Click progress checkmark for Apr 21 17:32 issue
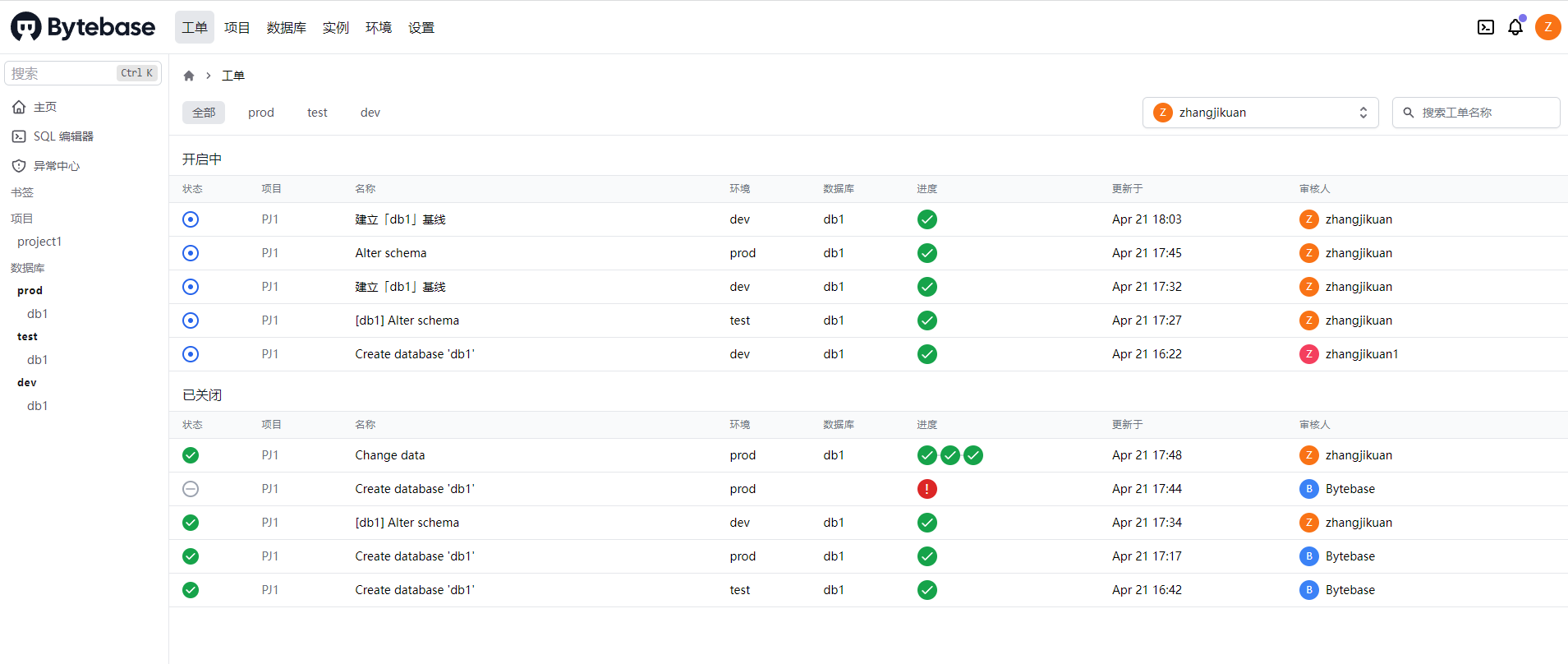The height and width of the screenshot is (664, 1568). click(927, 287)
